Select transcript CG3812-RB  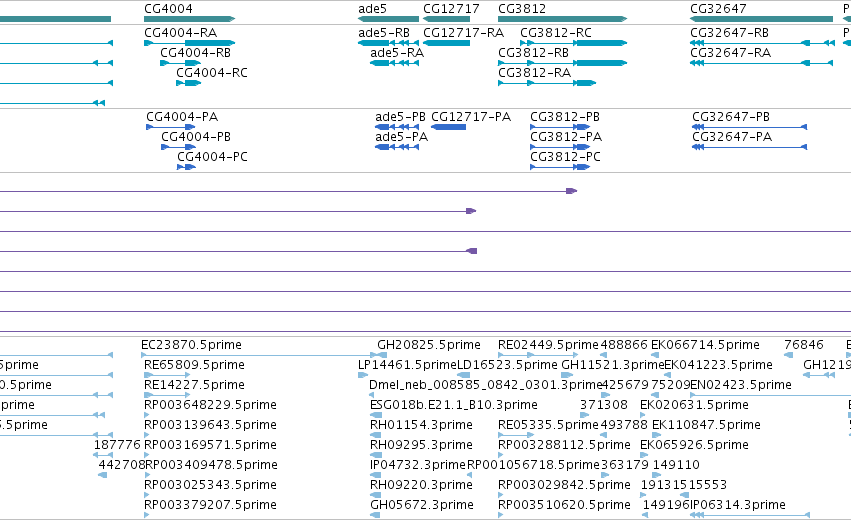pos(534,53)
